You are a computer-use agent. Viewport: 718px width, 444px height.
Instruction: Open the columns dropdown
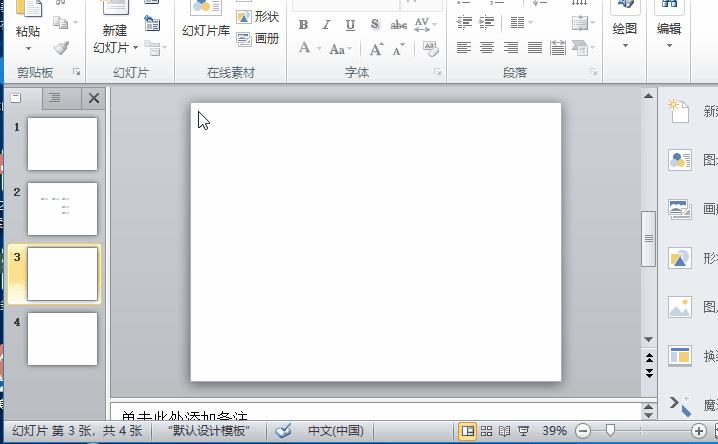tap(522, 22)
